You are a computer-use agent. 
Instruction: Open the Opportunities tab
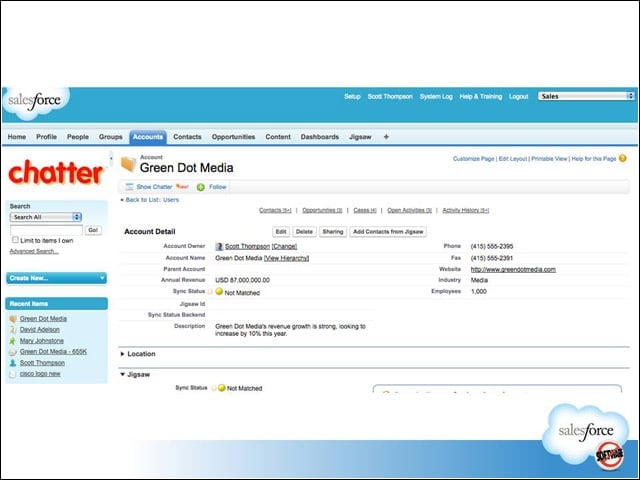(x=233, y=137)
